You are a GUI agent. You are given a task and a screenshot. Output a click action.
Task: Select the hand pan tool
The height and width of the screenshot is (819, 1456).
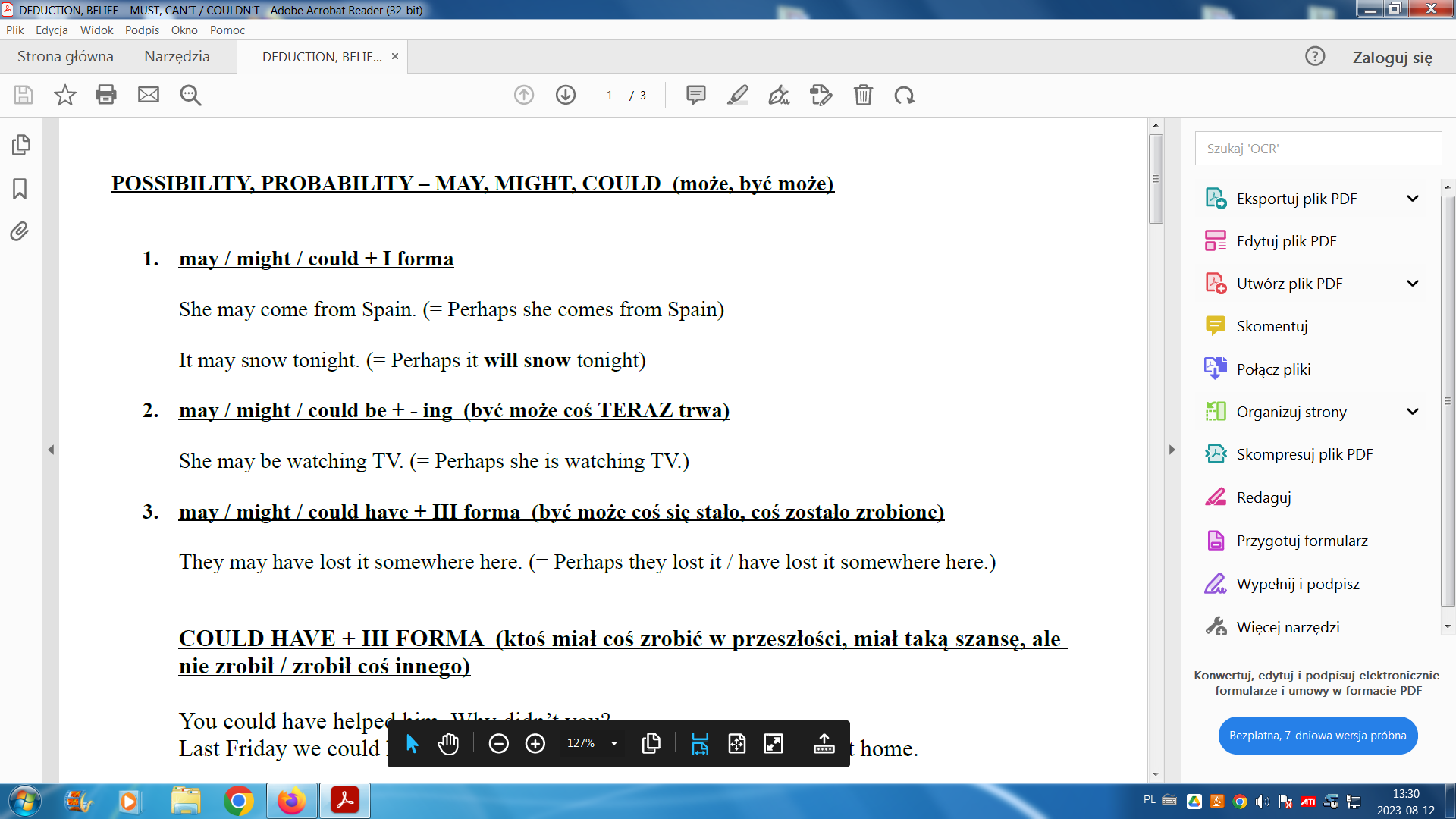[449, 744]
